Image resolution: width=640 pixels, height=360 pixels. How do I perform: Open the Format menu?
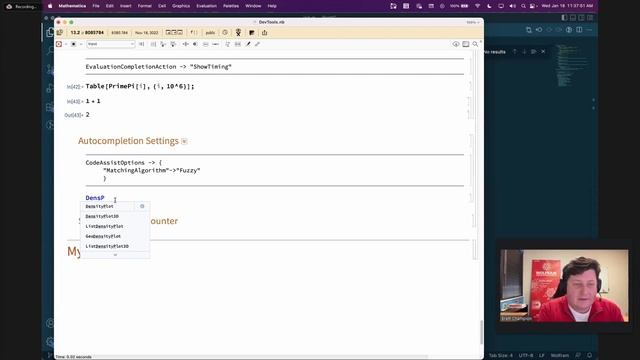coord(144,6)
